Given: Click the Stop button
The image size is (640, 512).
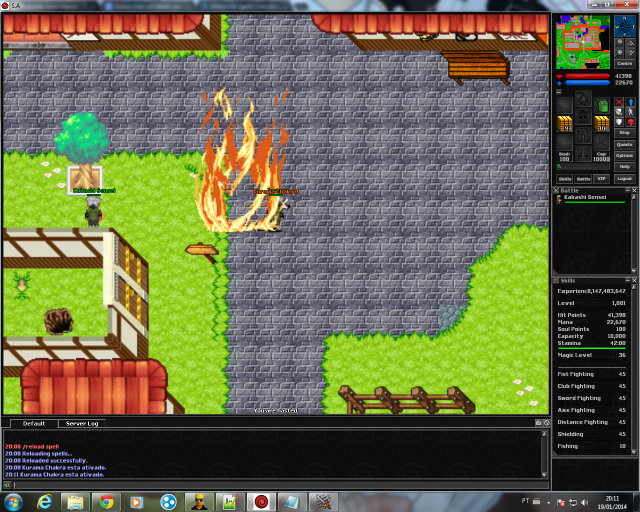Looking at the screenshot, I should 625,133.
